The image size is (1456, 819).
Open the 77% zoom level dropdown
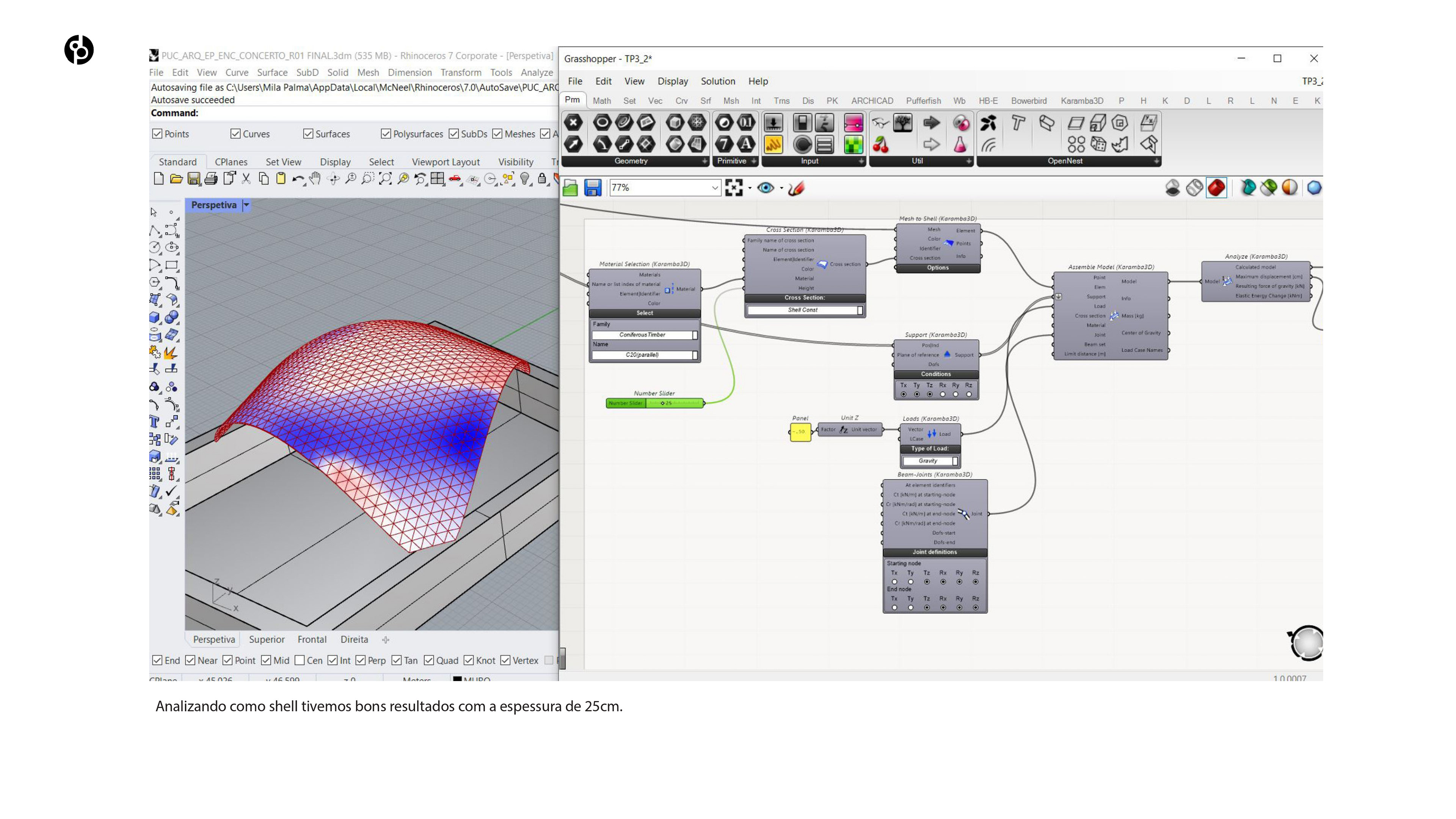tap(714, 188)
